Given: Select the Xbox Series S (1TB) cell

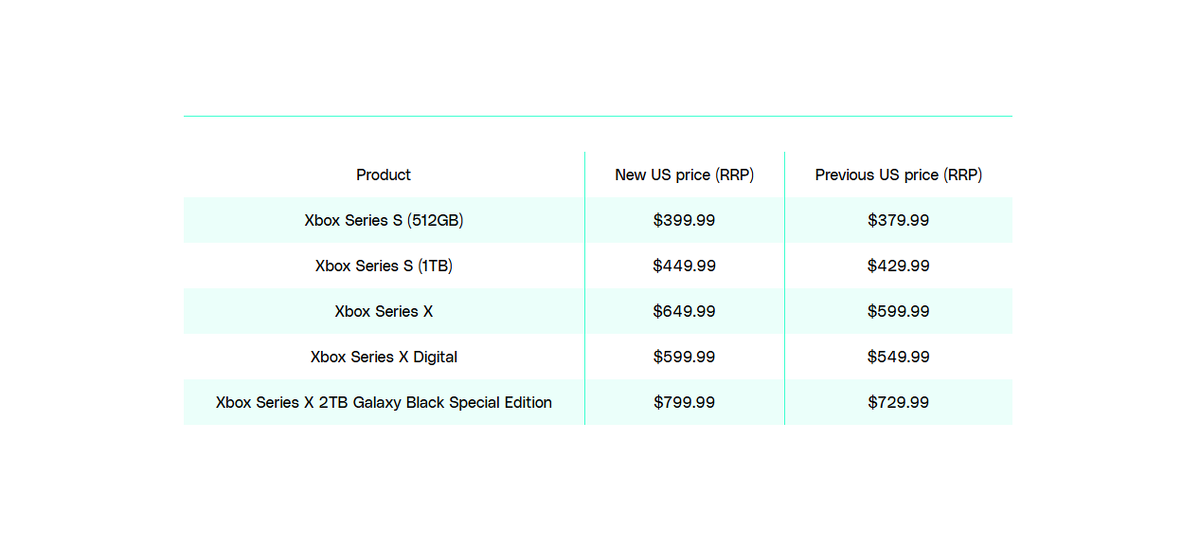Looking at the screenshot, I should (x=384, y=266).
